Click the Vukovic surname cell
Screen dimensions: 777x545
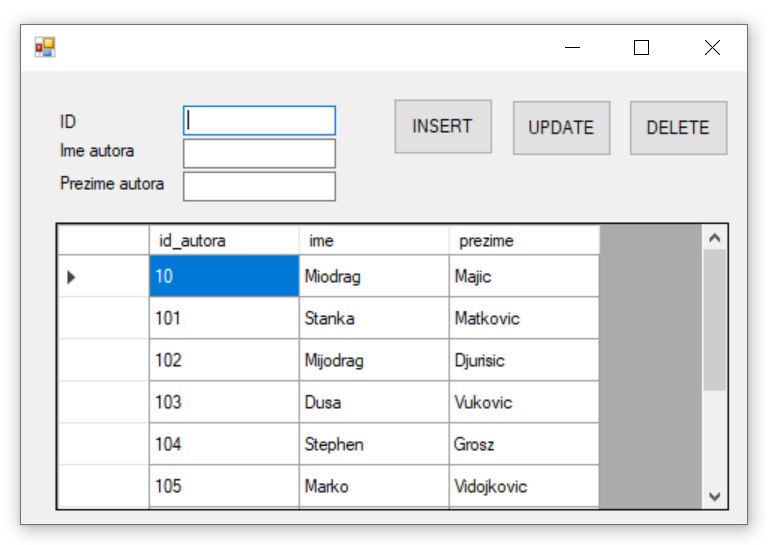click(523, 403)
